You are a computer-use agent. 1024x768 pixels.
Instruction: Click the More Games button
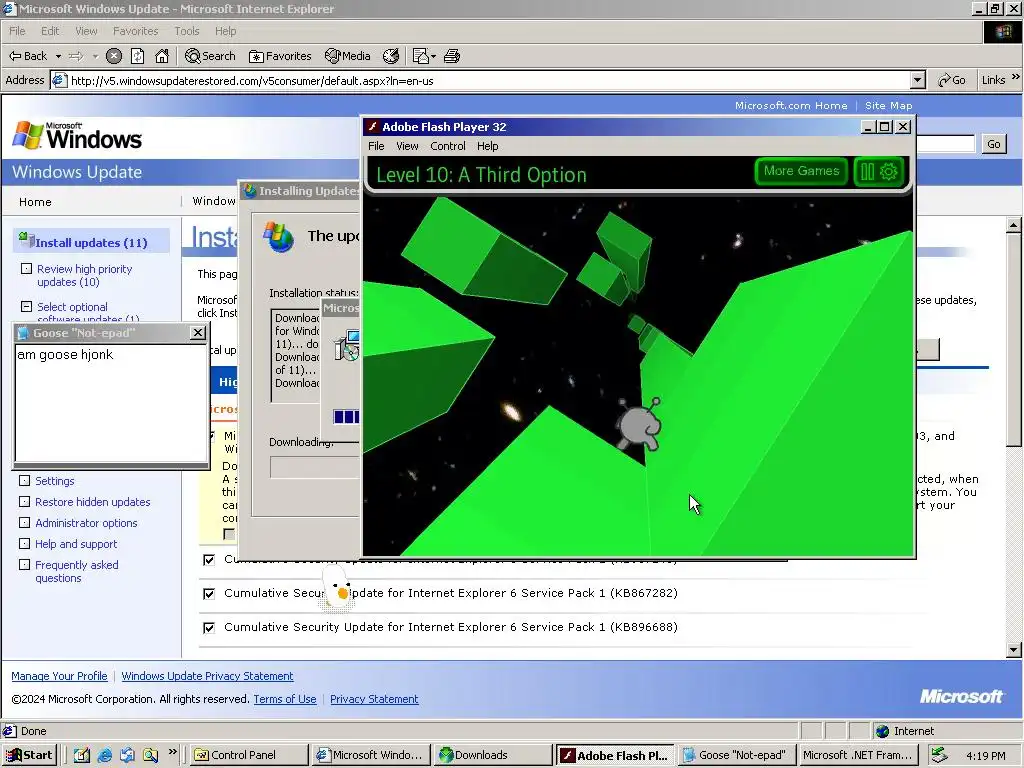click(x=801, y=171)
